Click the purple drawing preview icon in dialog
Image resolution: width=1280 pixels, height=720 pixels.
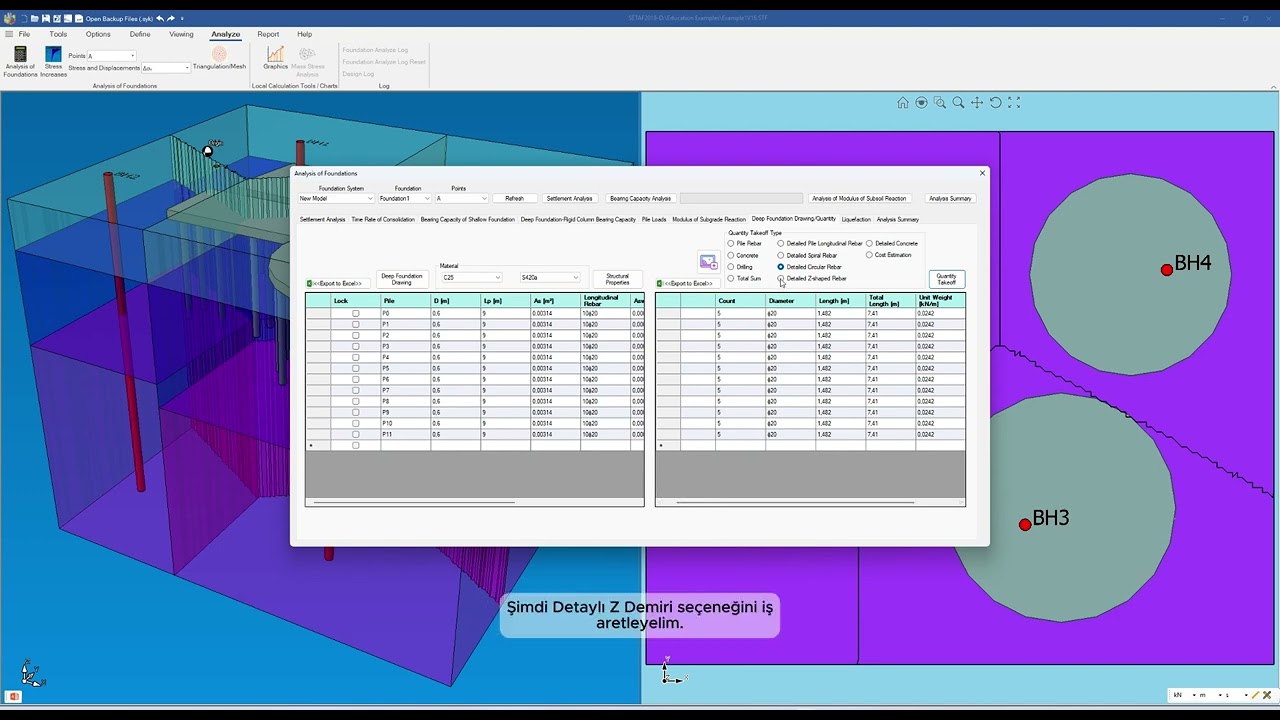tap(708, 262)
